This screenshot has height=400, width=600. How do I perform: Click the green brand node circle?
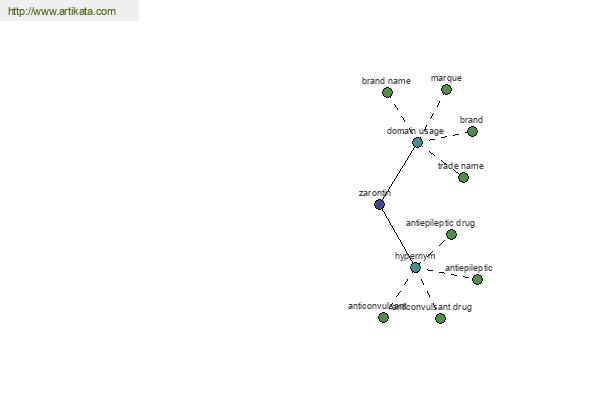pyautogui.click(x=472, y=132)
